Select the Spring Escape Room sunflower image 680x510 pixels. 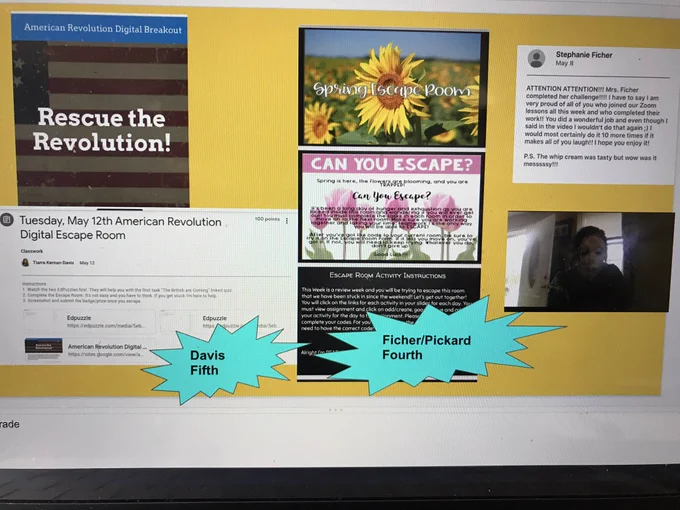pyautogui.click(x=392, y=87)
